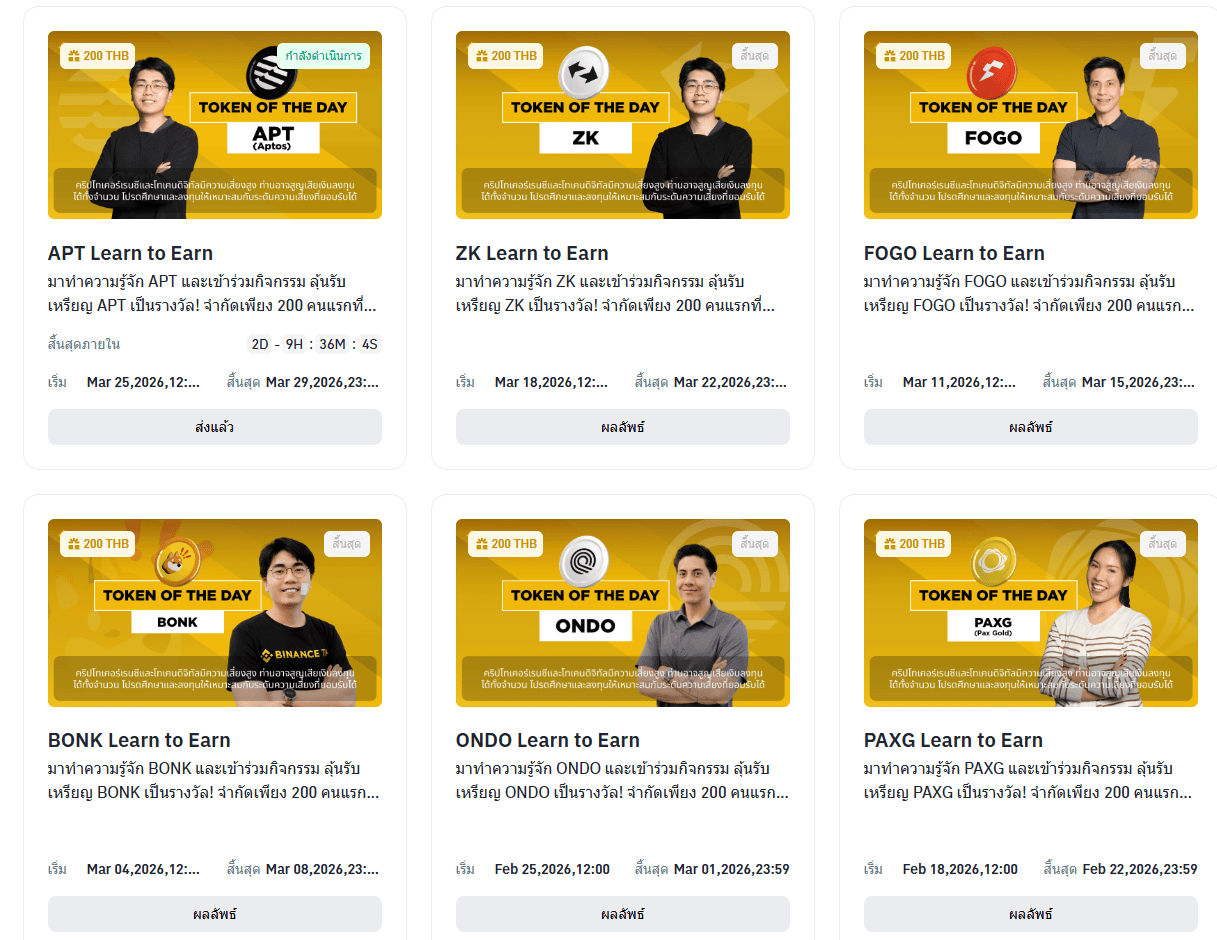The width and height of the screenshot is (1217, 940).
Task: Click the gold PAXG coin icon
Action: [x=993, y=563]
